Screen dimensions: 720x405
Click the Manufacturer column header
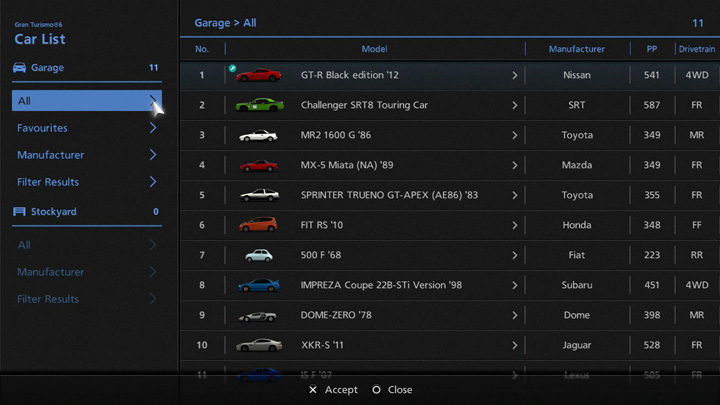[576, 49]
